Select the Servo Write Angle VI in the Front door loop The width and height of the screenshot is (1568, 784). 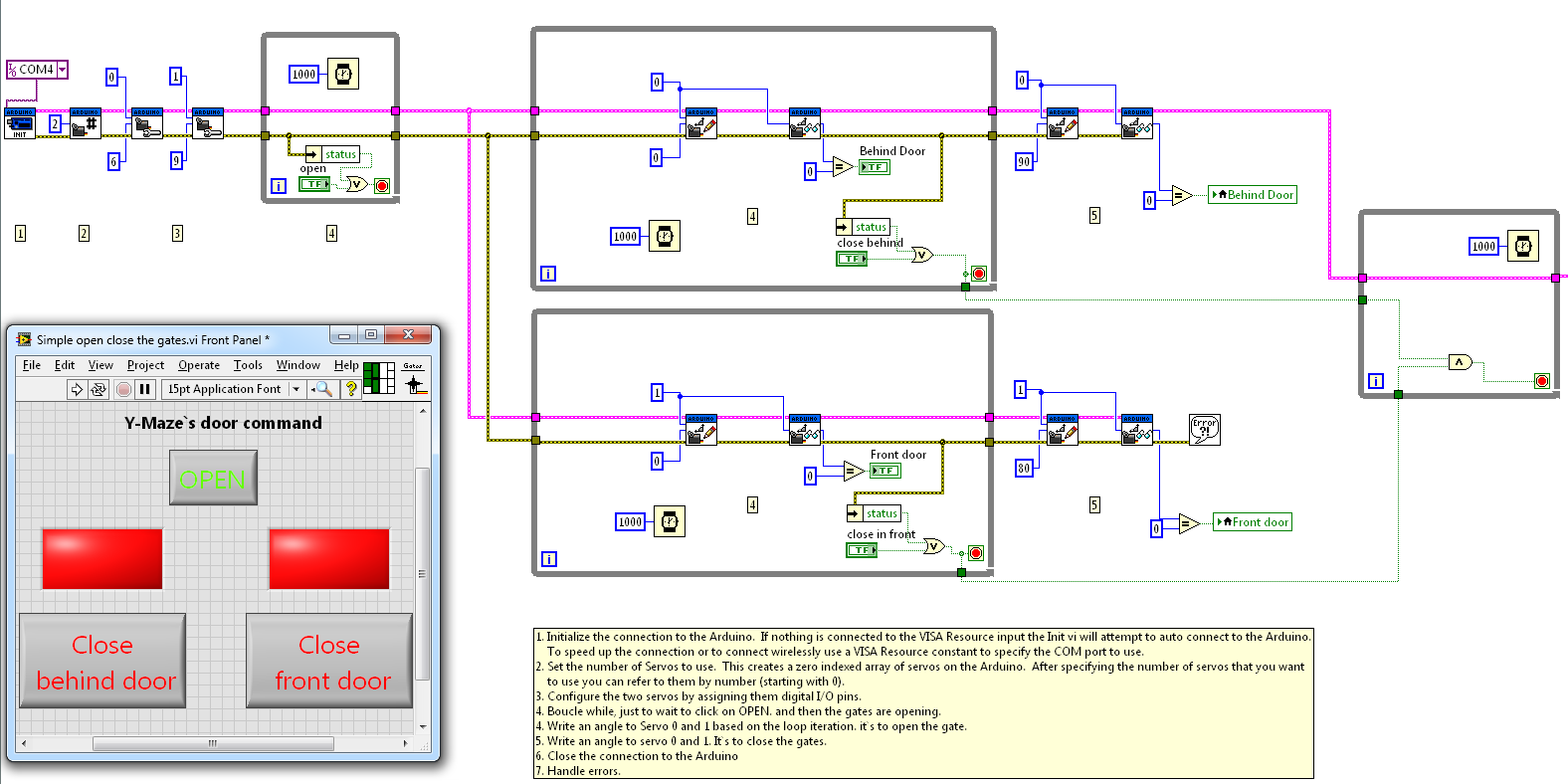click(701, 430)
